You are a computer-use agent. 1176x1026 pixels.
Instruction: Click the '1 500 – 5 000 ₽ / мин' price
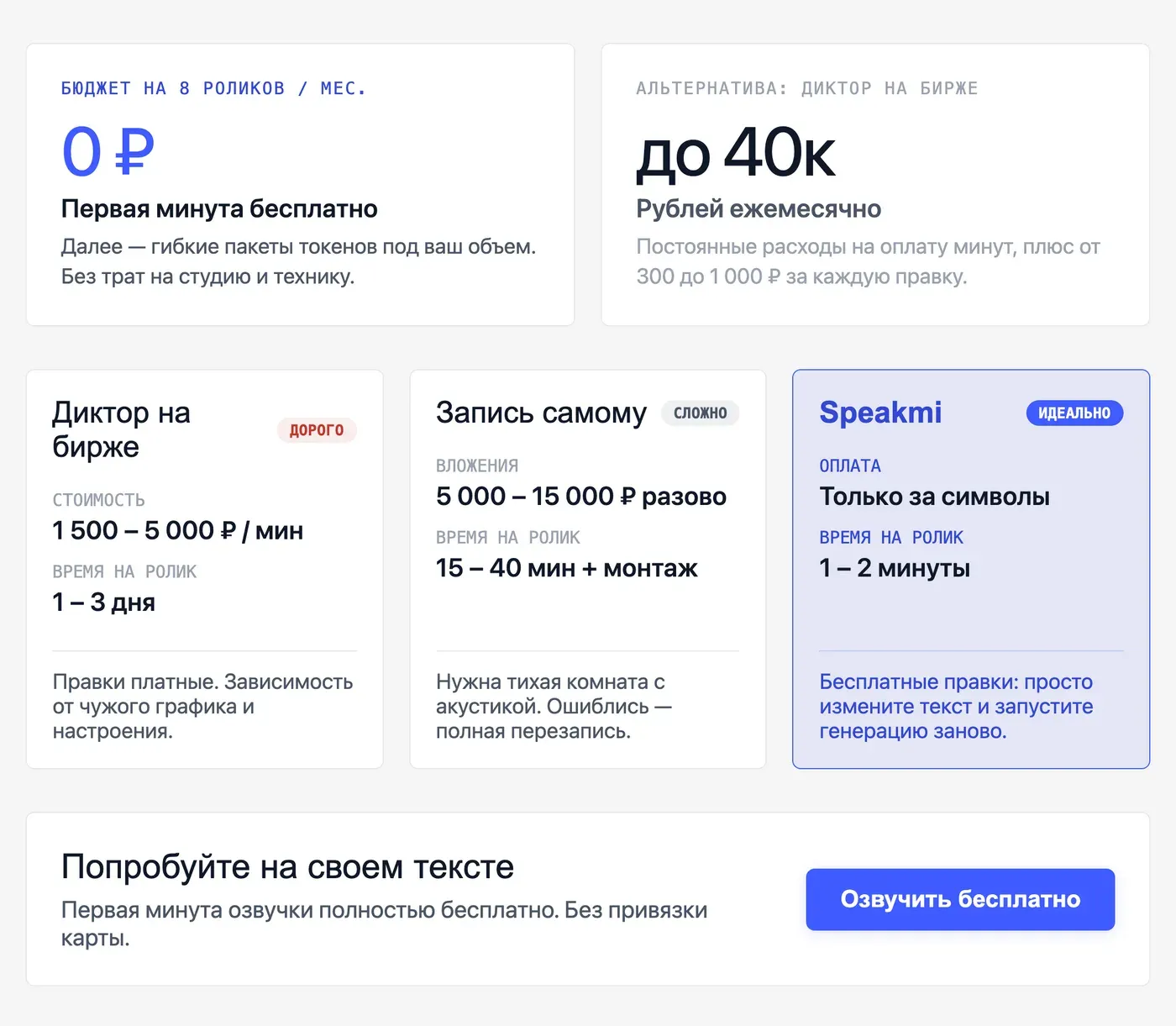[x=178, y=530]
